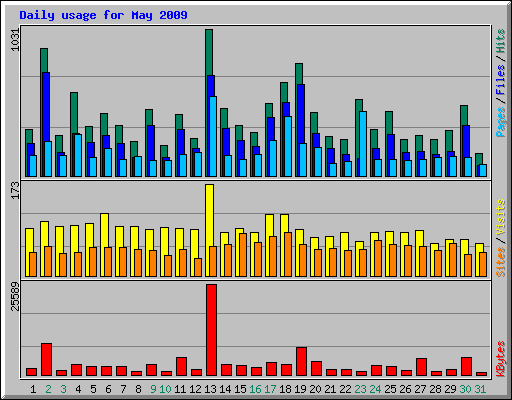Viewport: 512px width, 400px height.
Task: Click the light blue Pages bar for day 23
Action: [363, 144]
